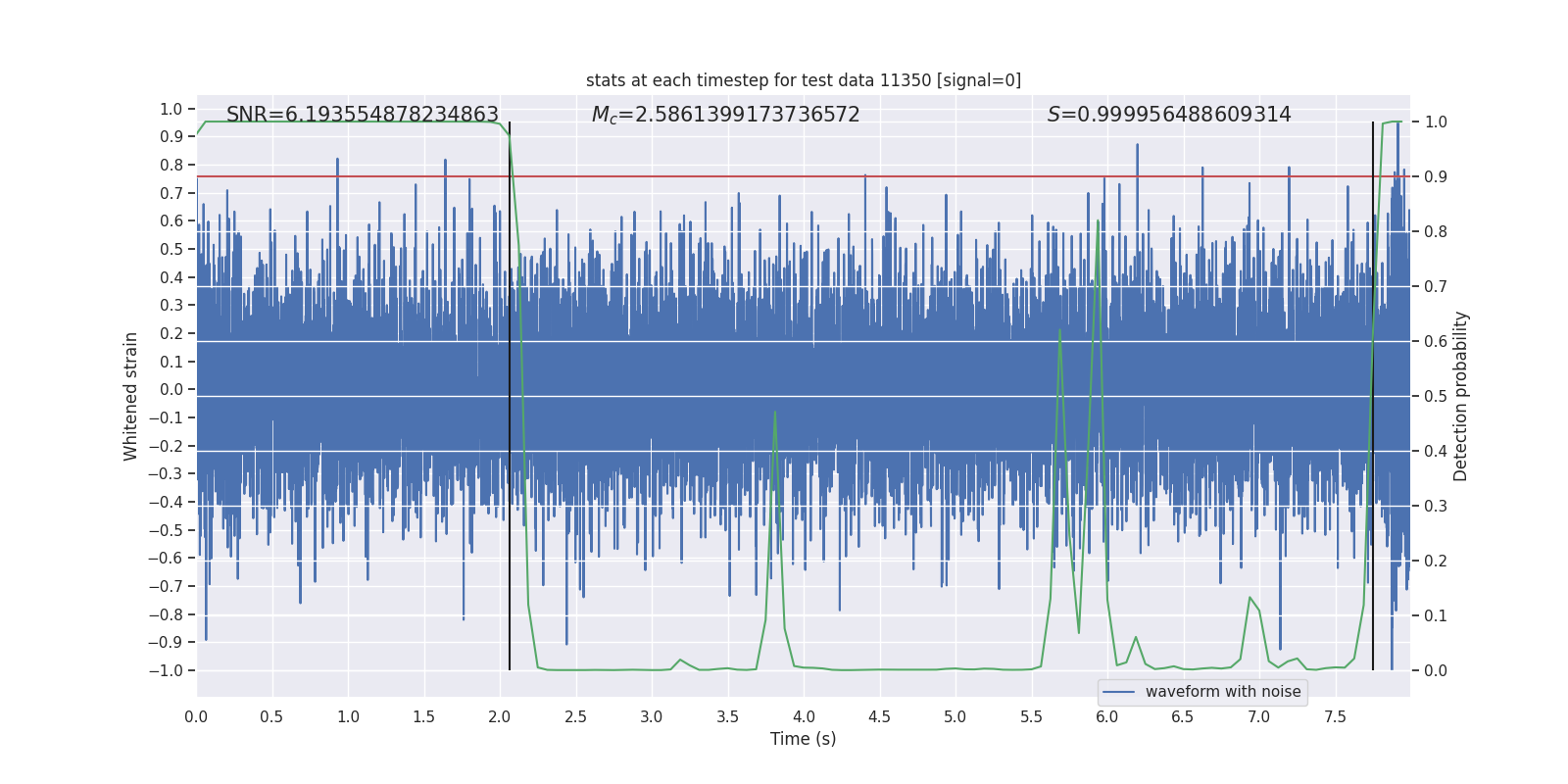Select the SNR=6.193554878234863 annotation
Screen dimensions: 1568x784
(x=363, y=115)
